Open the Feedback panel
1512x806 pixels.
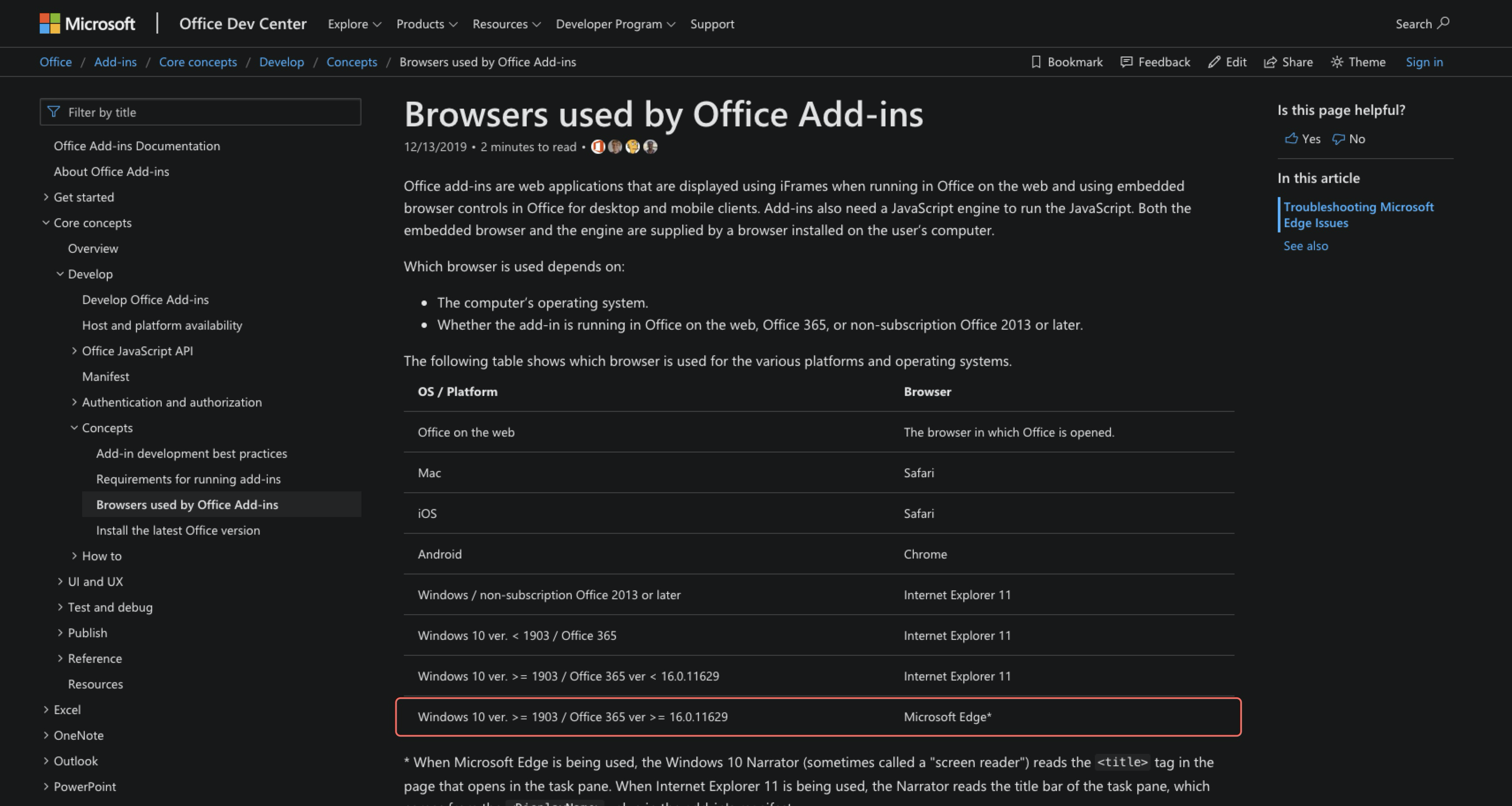(x=1154, y=61)
